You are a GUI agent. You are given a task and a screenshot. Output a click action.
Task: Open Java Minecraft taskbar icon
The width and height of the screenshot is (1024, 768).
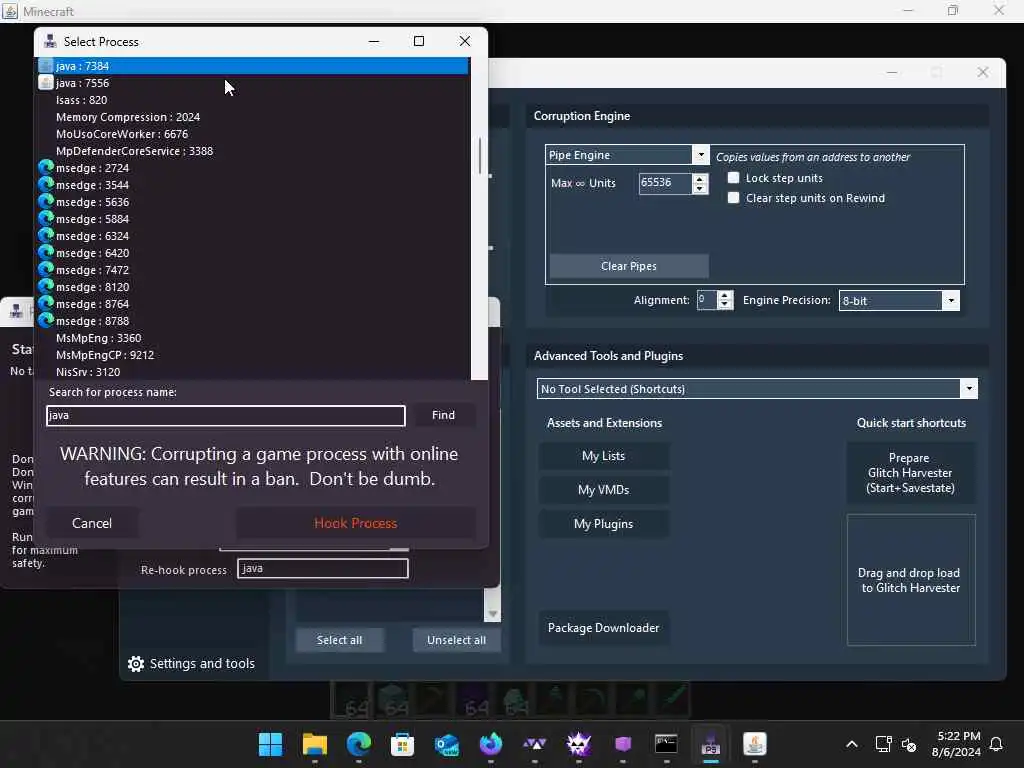[x=754, y=744]
